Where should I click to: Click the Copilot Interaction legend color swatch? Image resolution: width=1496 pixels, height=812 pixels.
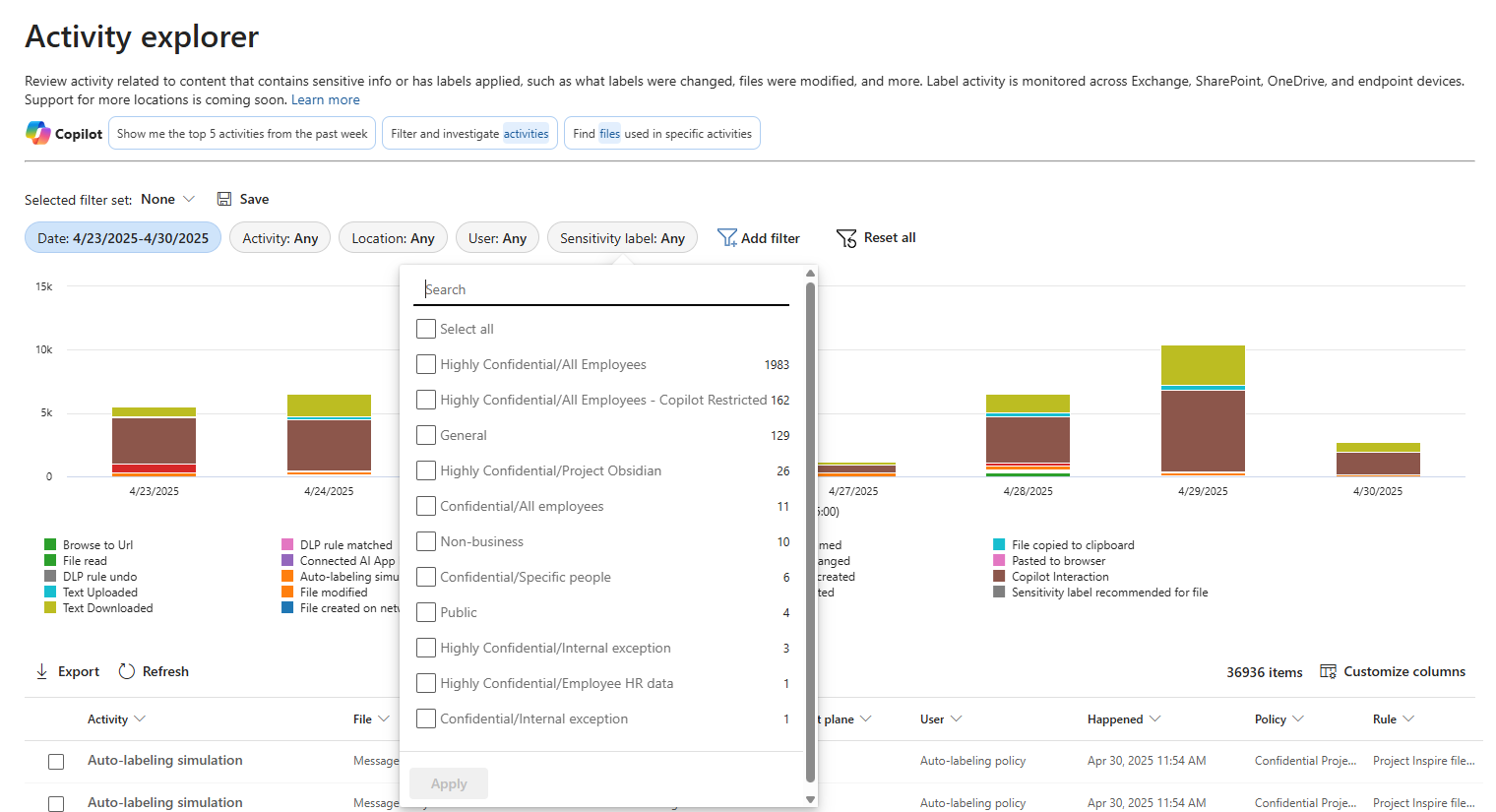[x=999, y=577]
